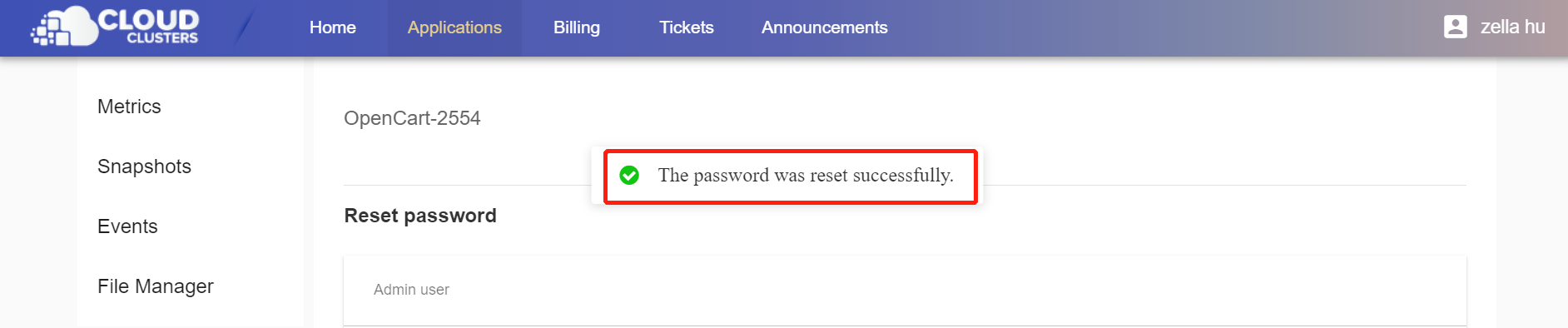Image resolution: width=1568 pixels, height=328 pixels.
Task: Open the user account avatar icon
Action: [1455, 27]
